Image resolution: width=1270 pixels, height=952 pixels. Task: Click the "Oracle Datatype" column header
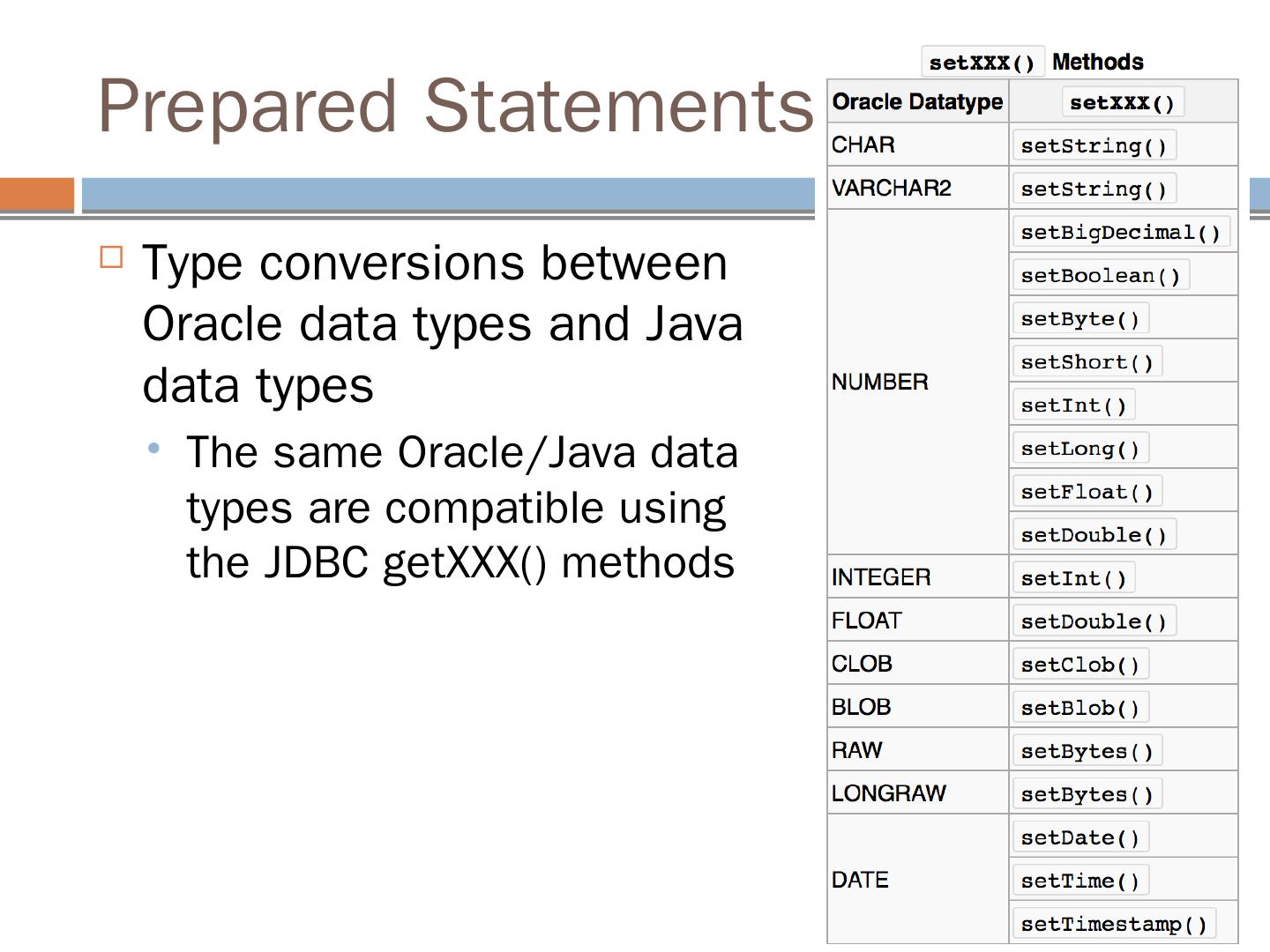pyautogui.click(x=917, y=102)
